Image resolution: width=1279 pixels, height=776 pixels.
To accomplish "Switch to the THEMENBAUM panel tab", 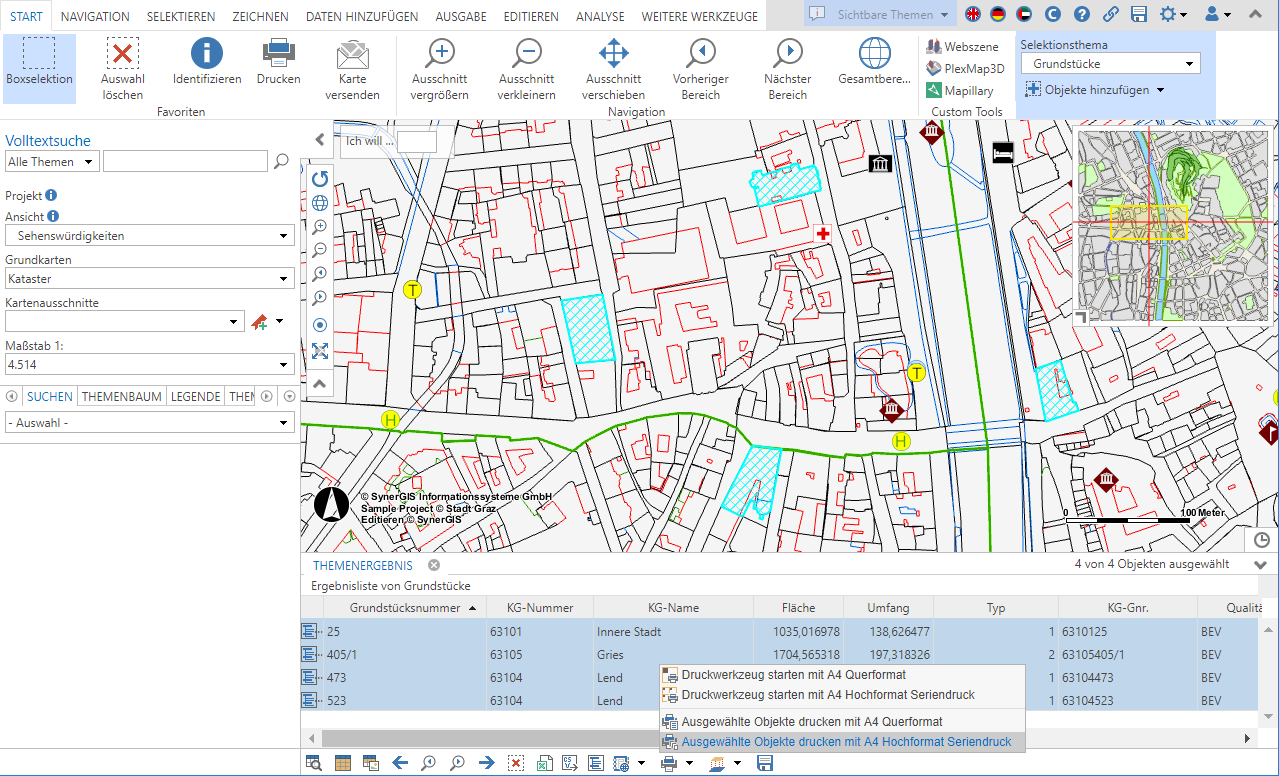I will [x=121, y=396].
